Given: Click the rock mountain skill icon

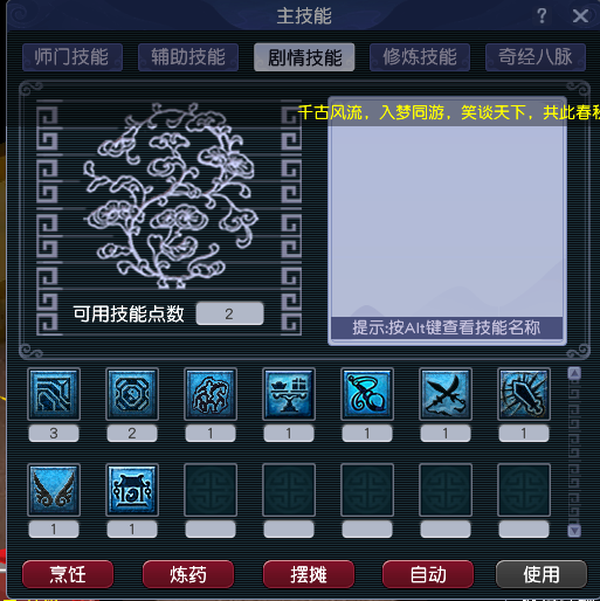Looking at the screenshot, I should [x=210, y=394].
